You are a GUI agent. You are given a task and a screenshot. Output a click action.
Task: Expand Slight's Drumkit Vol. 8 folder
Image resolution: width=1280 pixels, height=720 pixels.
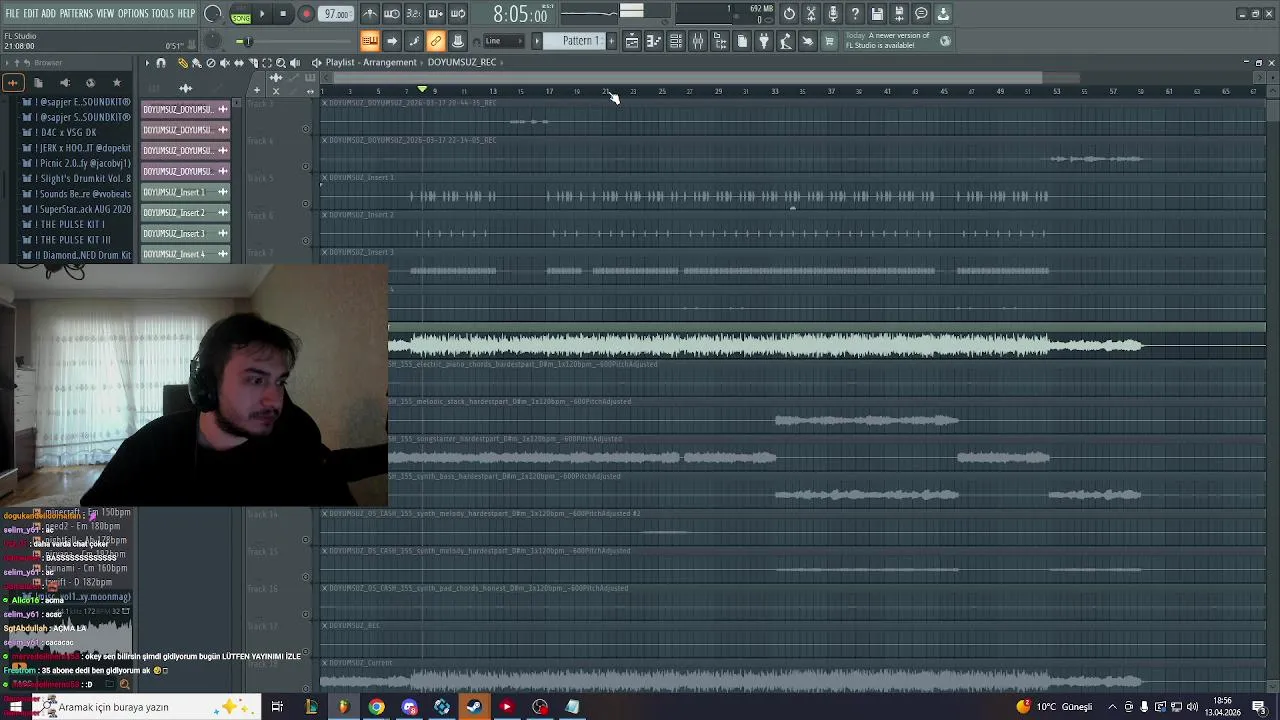click(78, 178)
